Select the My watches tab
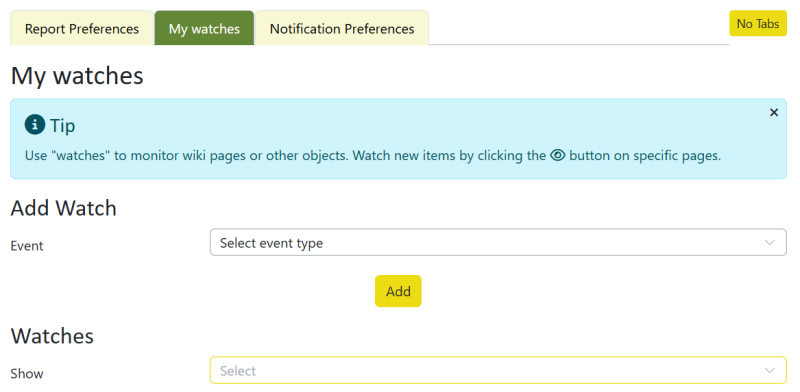 (x=204, y=28)
